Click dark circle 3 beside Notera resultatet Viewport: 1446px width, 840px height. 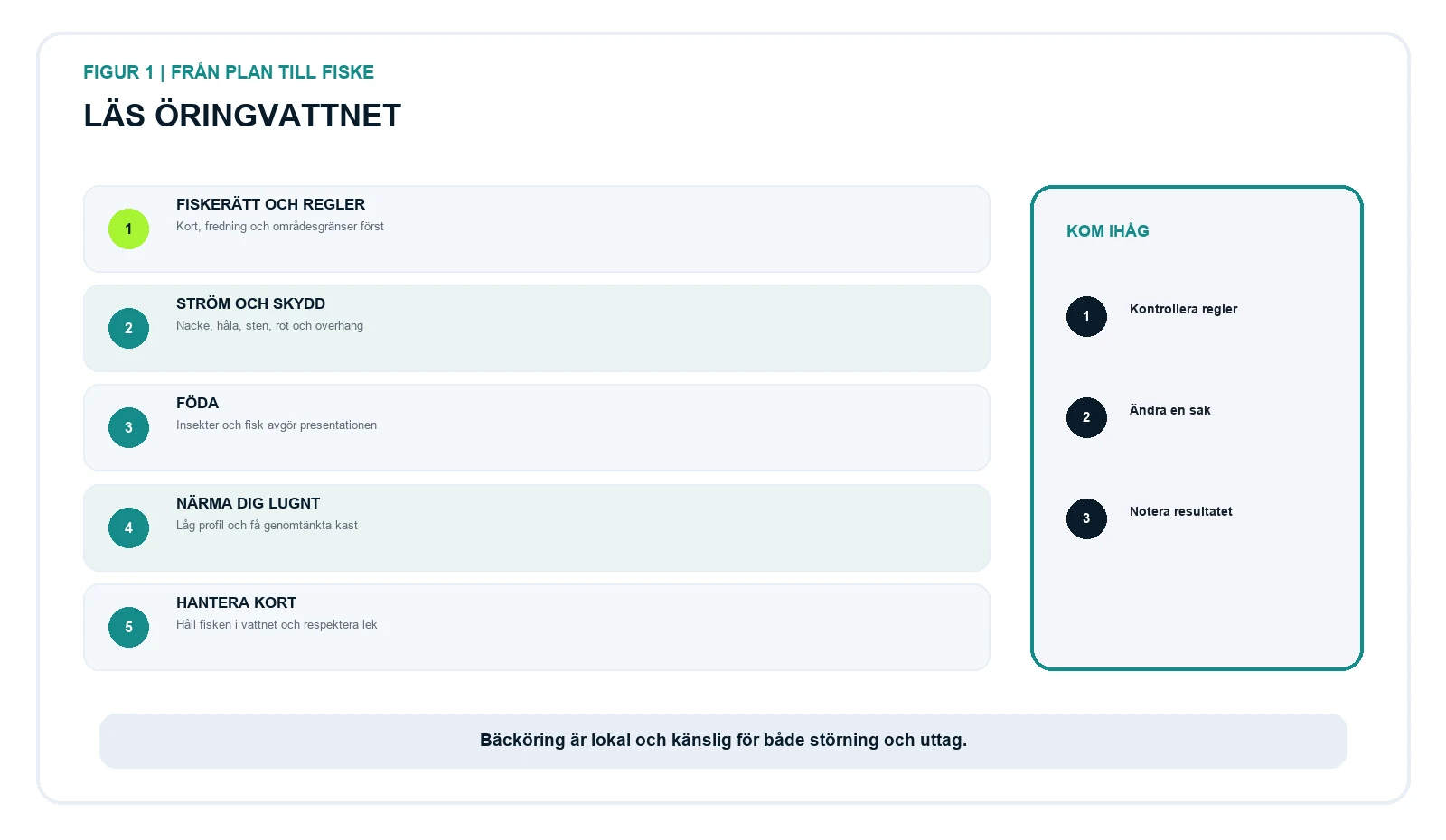(1086, 518)
